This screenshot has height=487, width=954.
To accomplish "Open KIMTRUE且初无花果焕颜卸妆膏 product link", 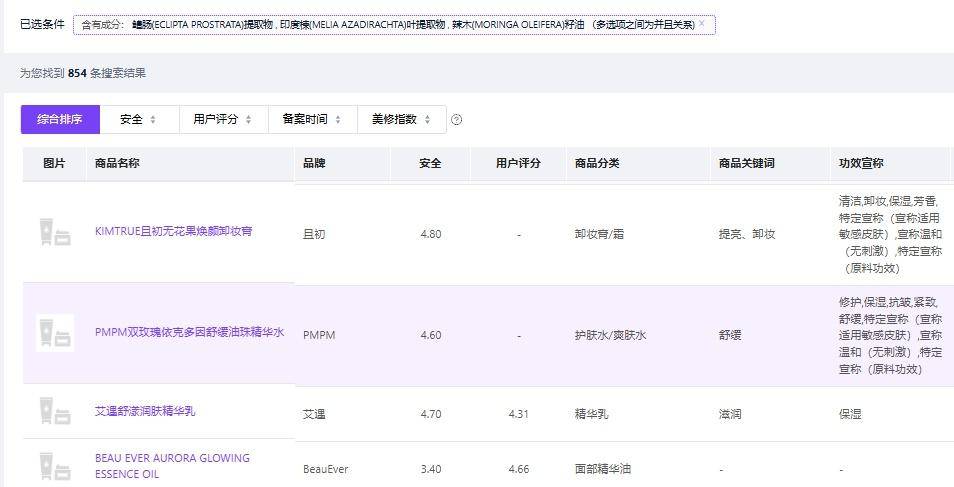I will coord(174,231).
